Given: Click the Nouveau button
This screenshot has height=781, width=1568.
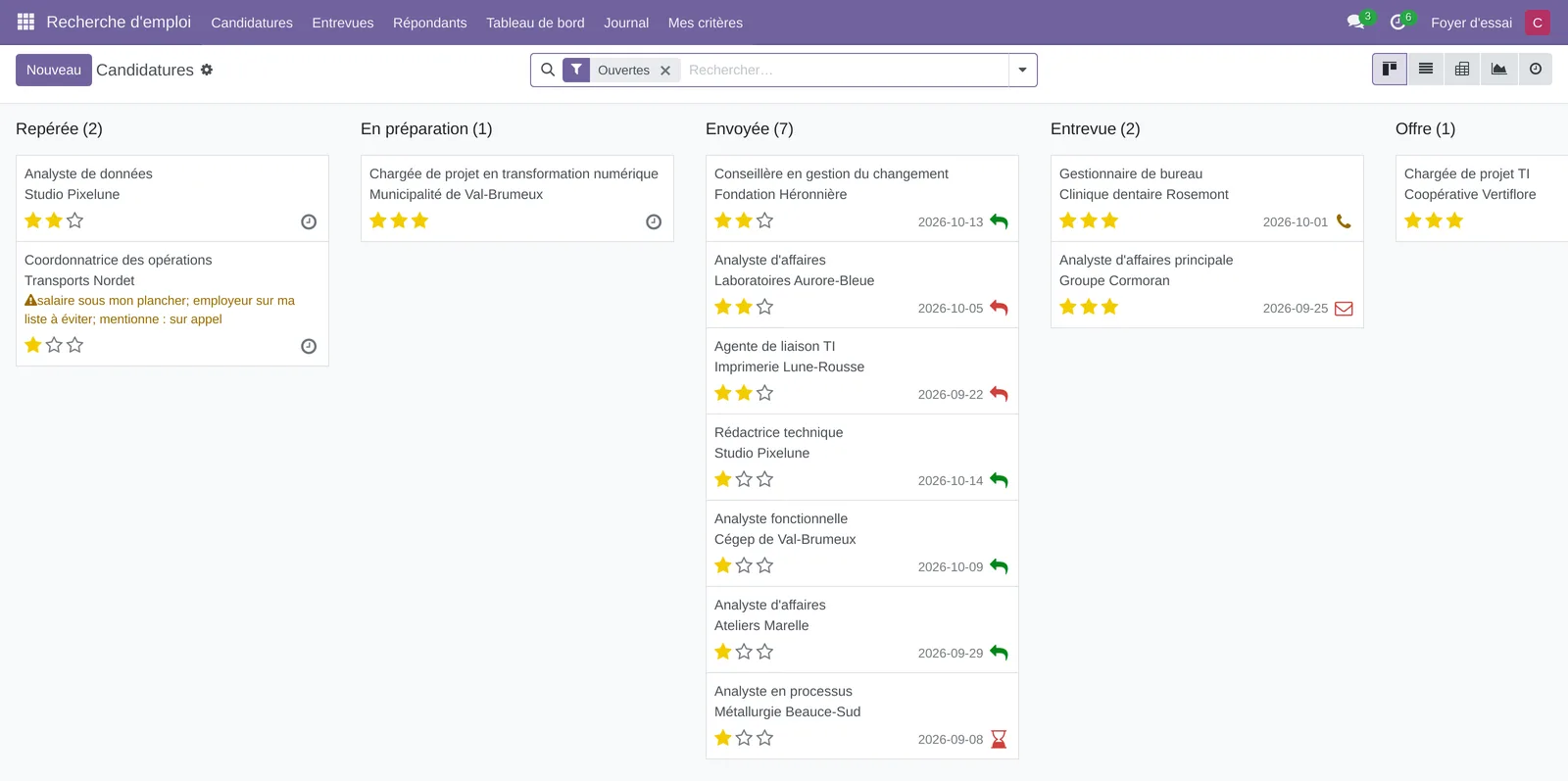Looking at the screenshot, I should pos(54,70).
